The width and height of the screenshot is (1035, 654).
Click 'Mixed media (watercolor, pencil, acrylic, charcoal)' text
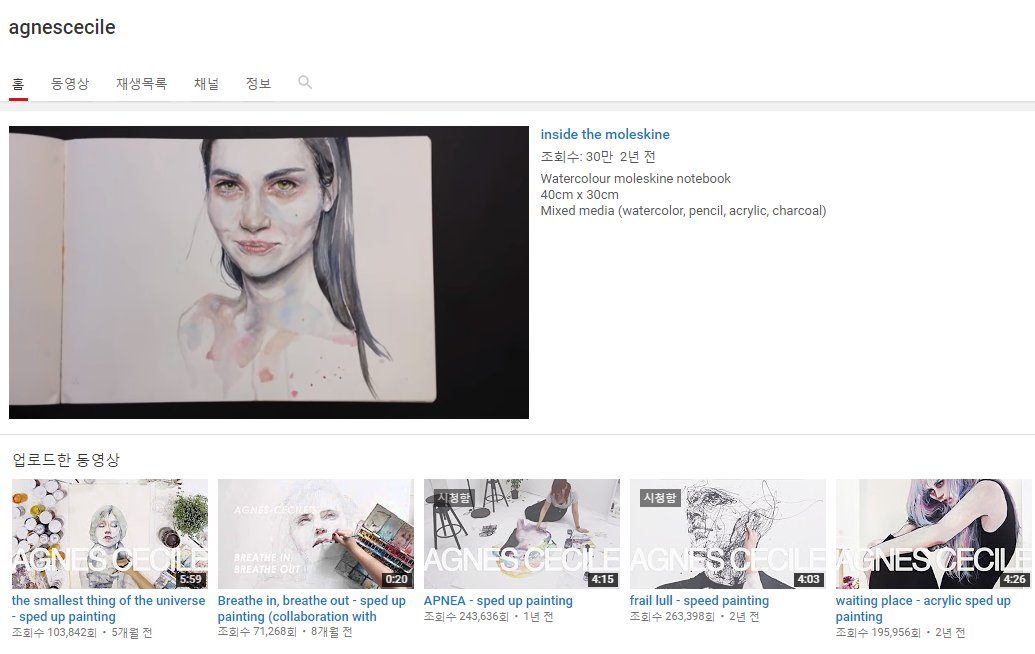[683, 211]
